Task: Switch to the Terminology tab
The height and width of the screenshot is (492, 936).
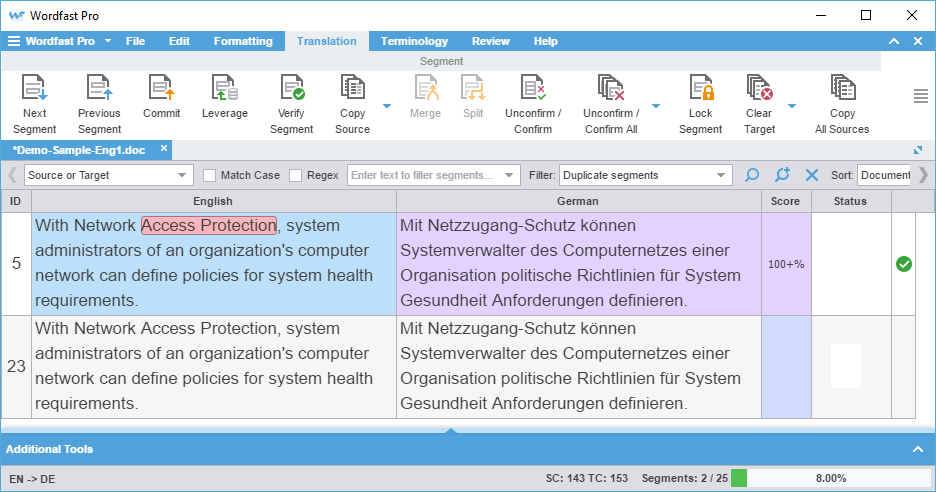Action: (414, 41)
